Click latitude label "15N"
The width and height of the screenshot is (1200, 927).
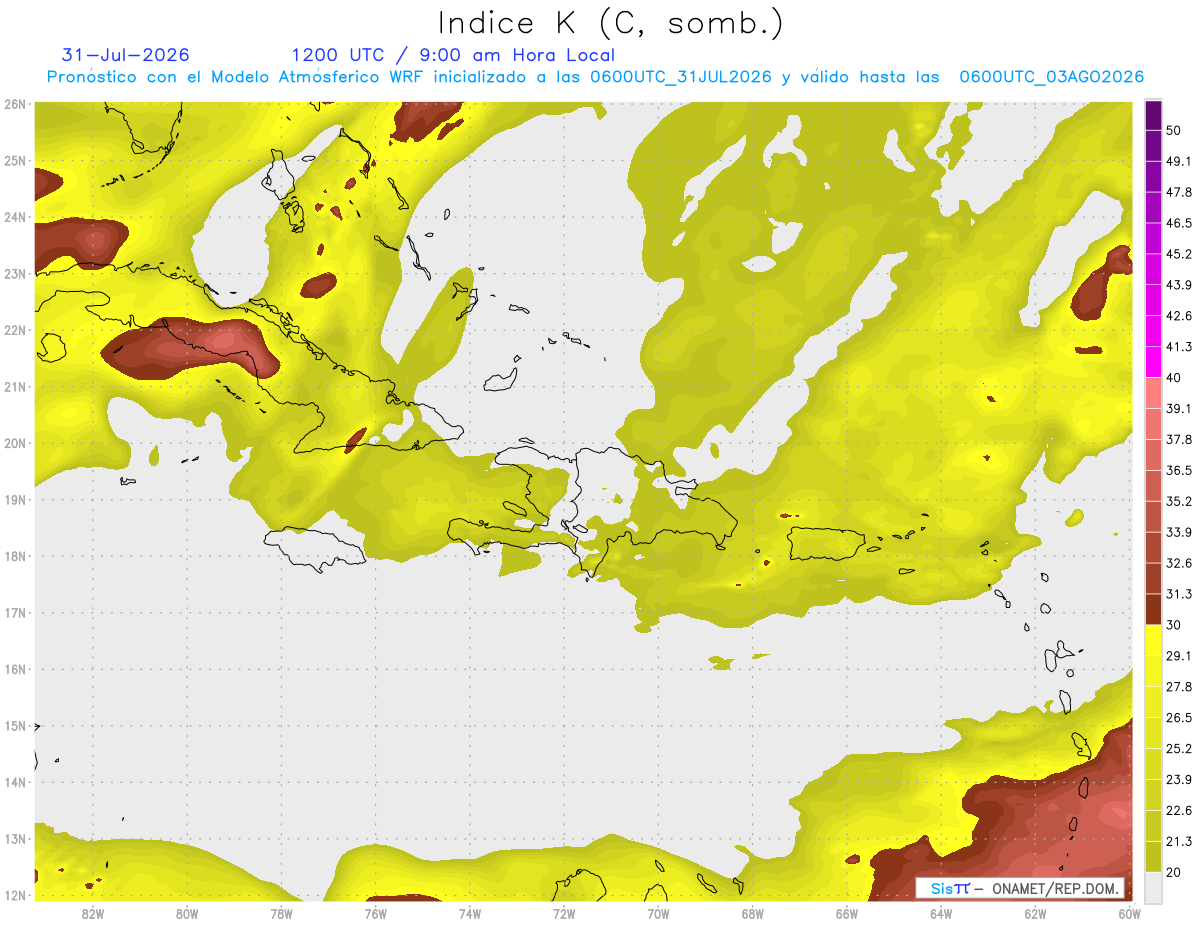click(x=15, y=725)
